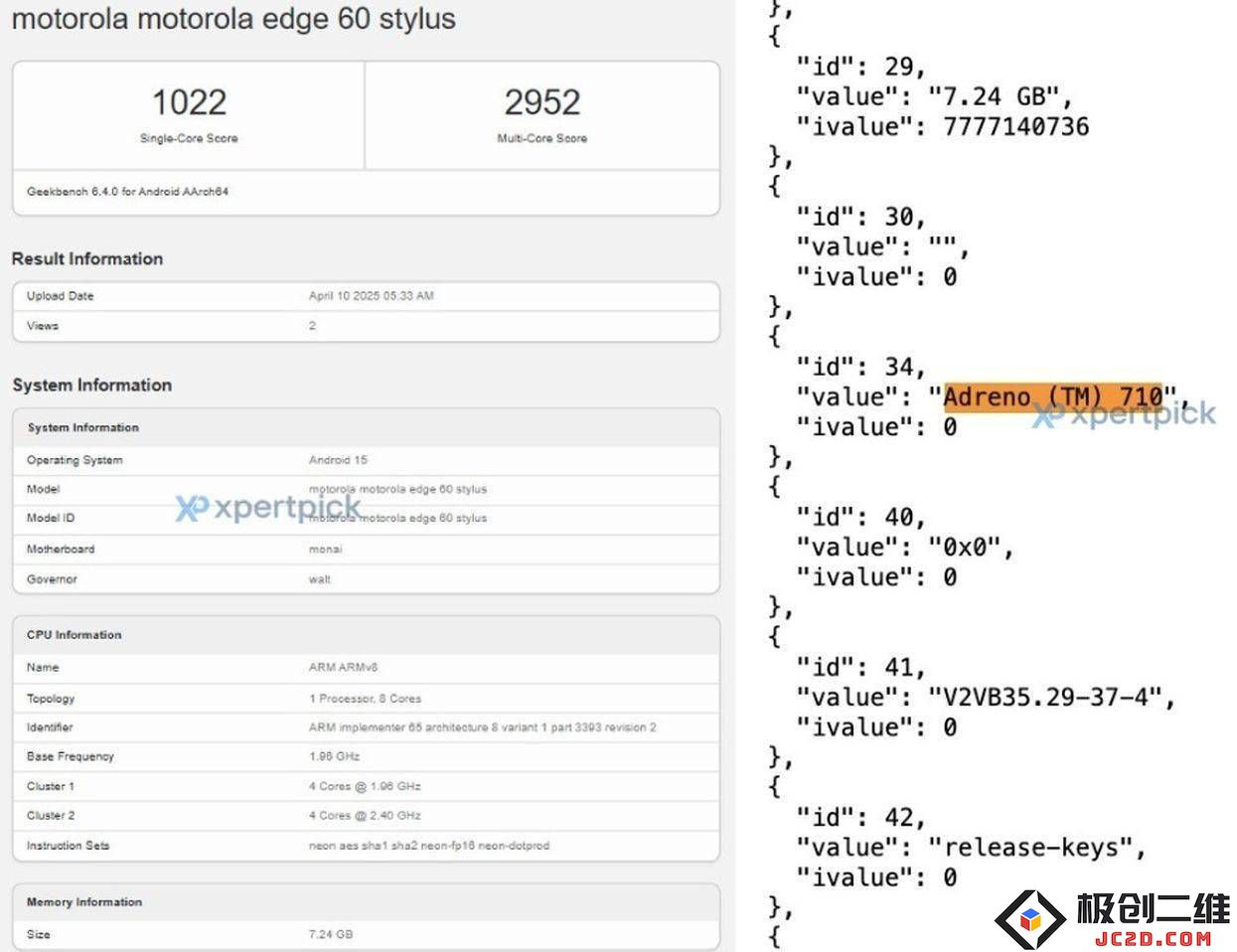Viewport: 1237px width, 952px height.
Task: Click the Governor value 'walt'
Action: click(320, 579)
